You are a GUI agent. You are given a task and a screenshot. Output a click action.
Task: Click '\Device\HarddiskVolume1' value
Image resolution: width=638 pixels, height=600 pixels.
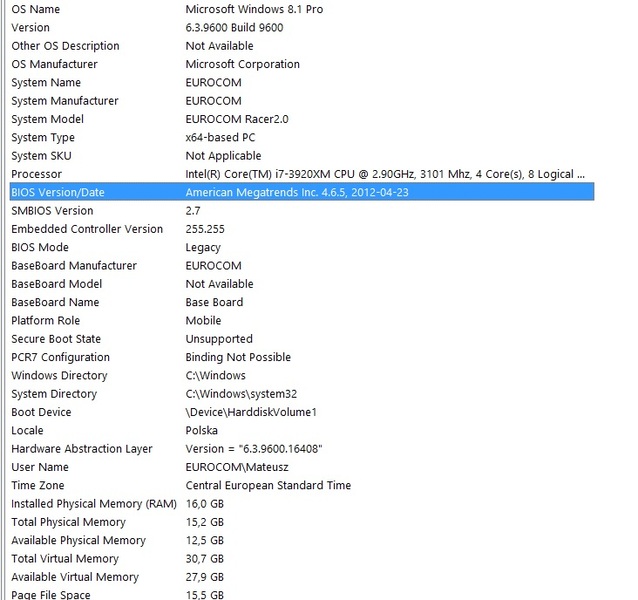coord(251,412)
